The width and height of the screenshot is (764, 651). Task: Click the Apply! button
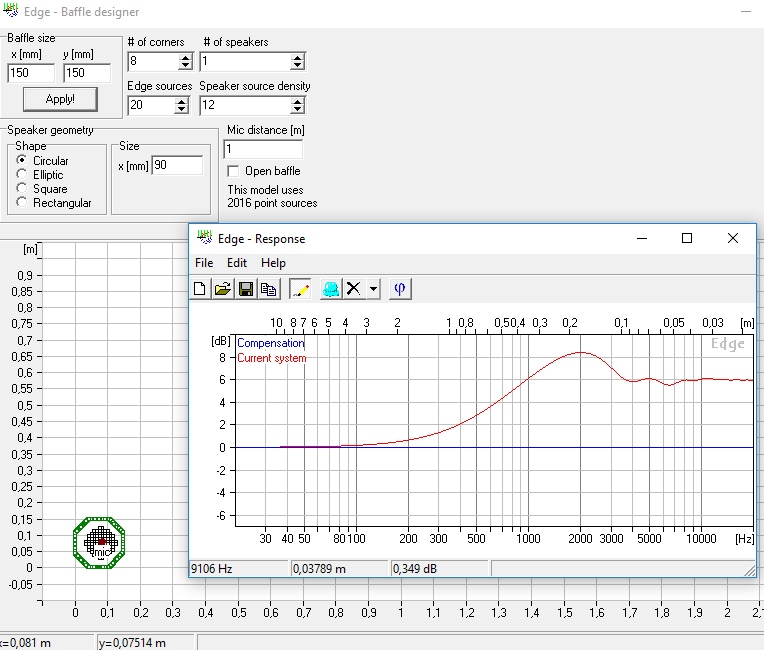pyautogui.click(x=60, y=99)
